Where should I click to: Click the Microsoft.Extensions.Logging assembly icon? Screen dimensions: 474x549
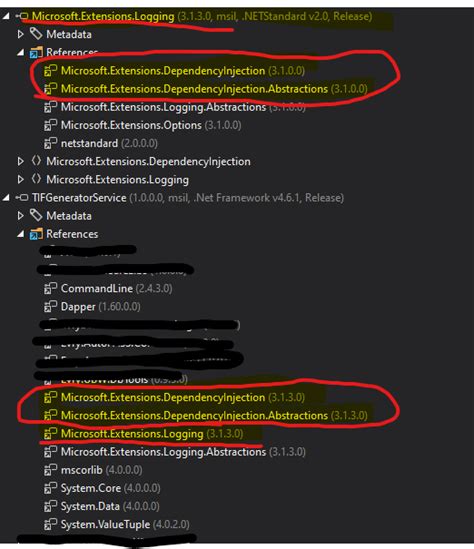[22, 16]
